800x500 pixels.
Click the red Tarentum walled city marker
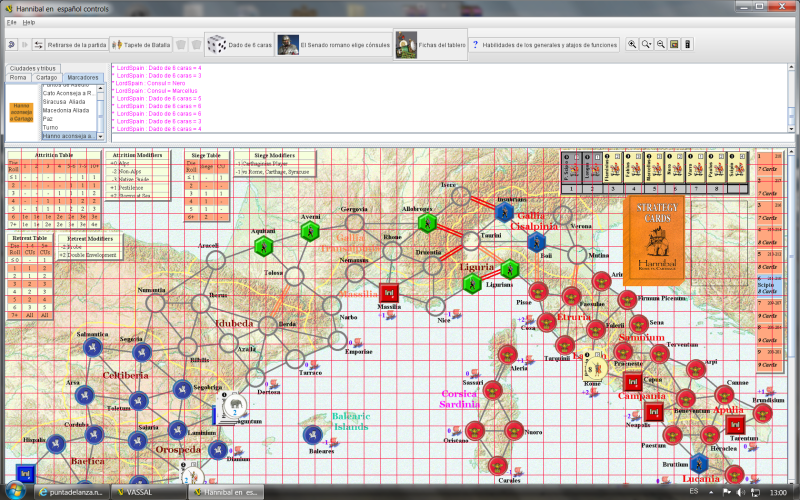pyautogui.click(x=735, y=424)
